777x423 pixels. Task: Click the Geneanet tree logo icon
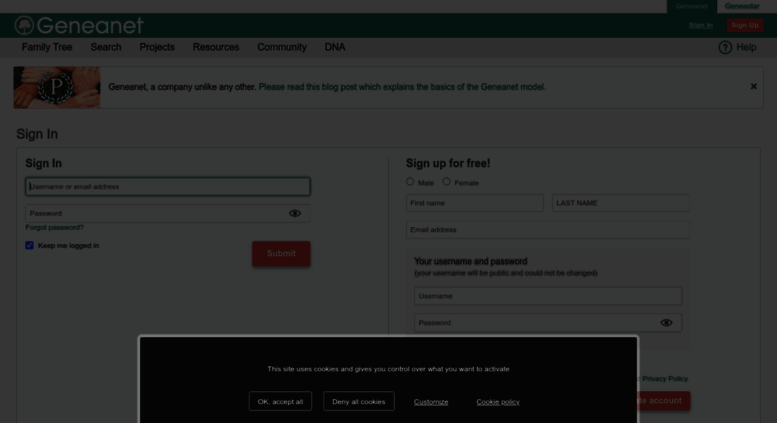pyautogui.click(x=24, y=25)
